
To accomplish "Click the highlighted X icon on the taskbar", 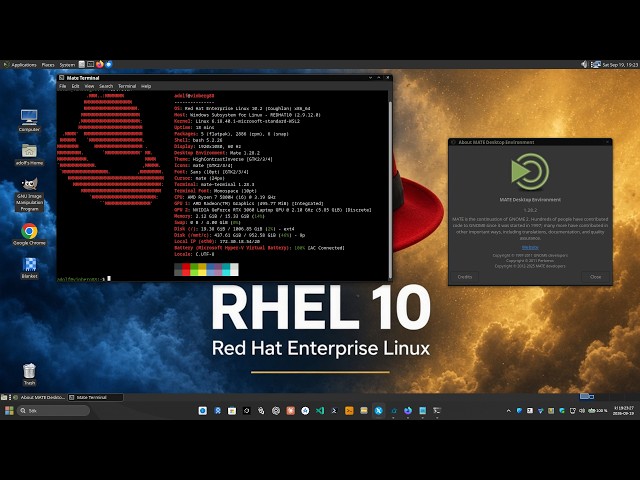I will [378, 411].
